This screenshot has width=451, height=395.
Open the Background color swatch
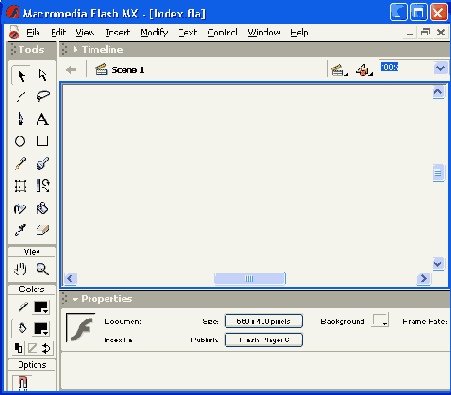click(380, 321)
